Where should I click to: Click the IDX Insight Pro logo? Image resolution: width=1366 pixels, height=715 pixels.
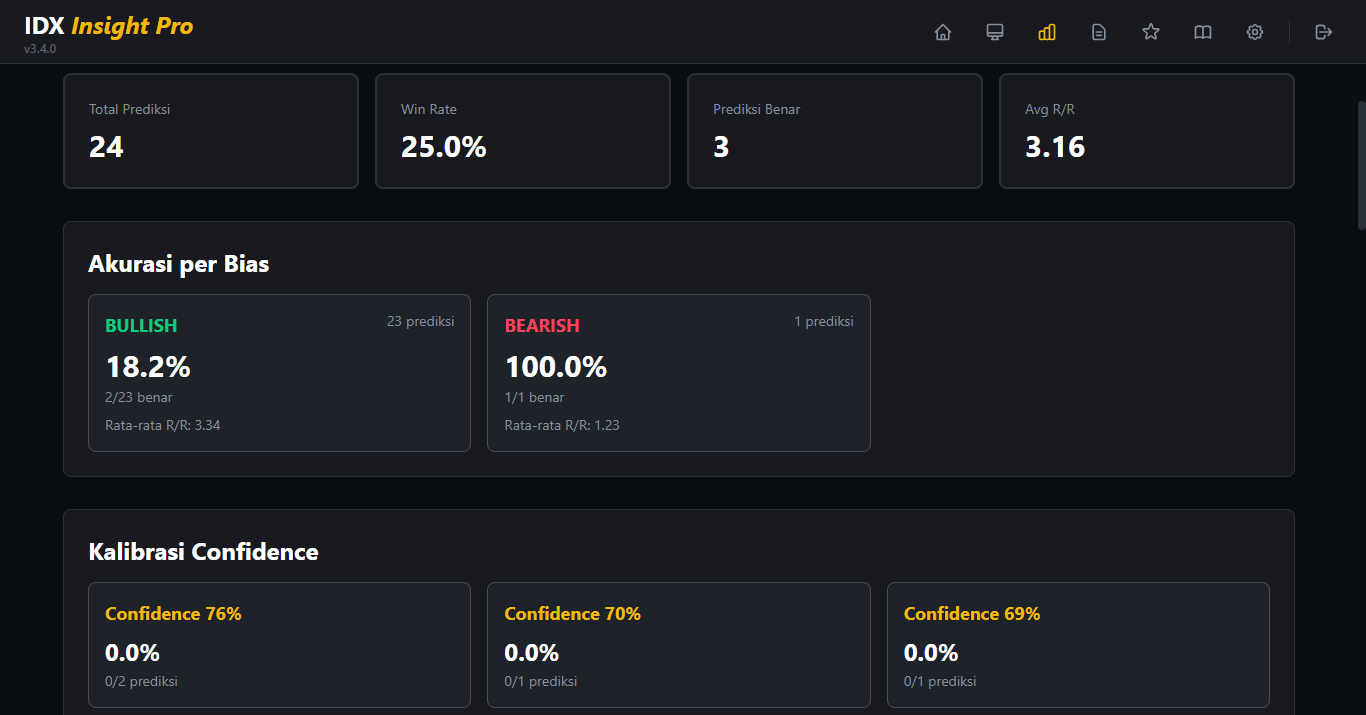109,27
